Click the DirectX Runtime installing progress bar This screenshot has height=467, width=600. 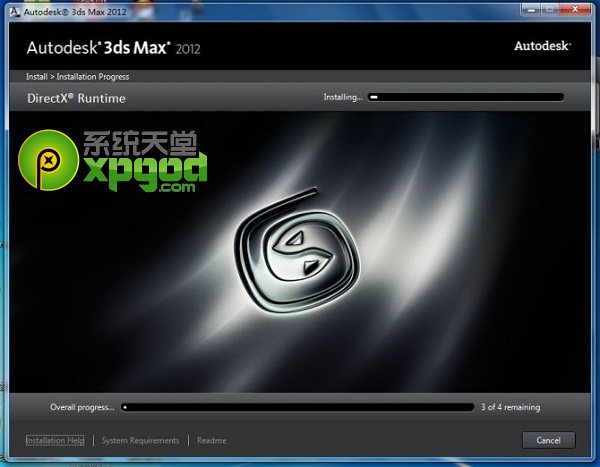click(466, 98)
